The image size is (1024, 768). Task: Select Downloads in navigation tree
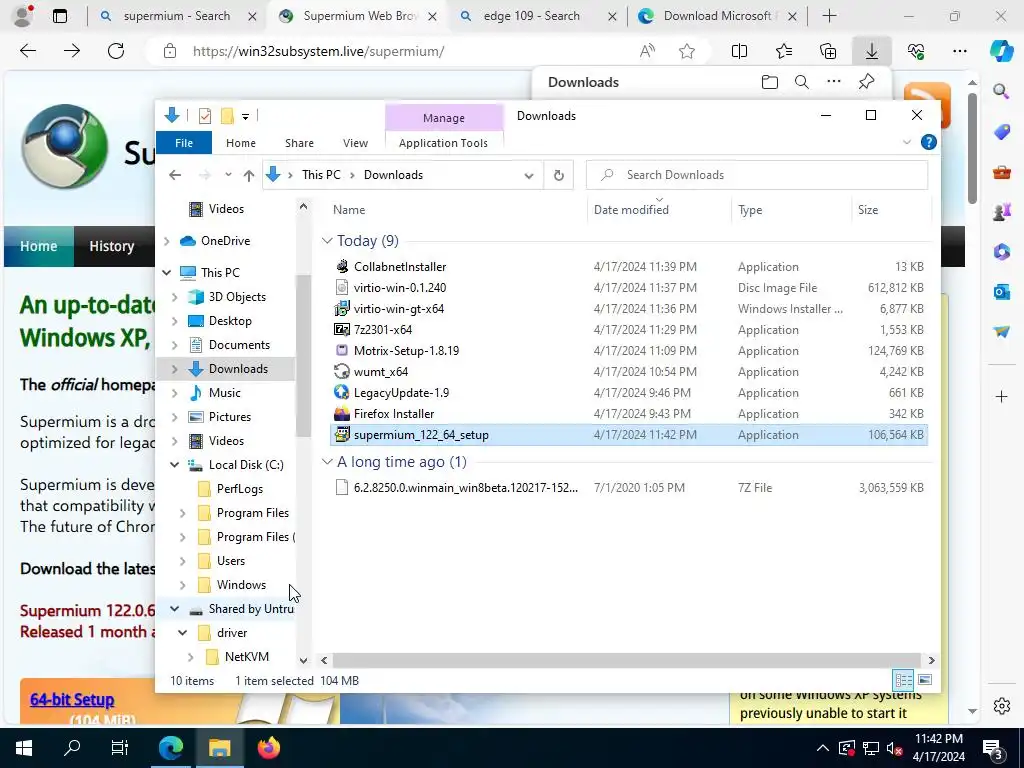(238, 369)
